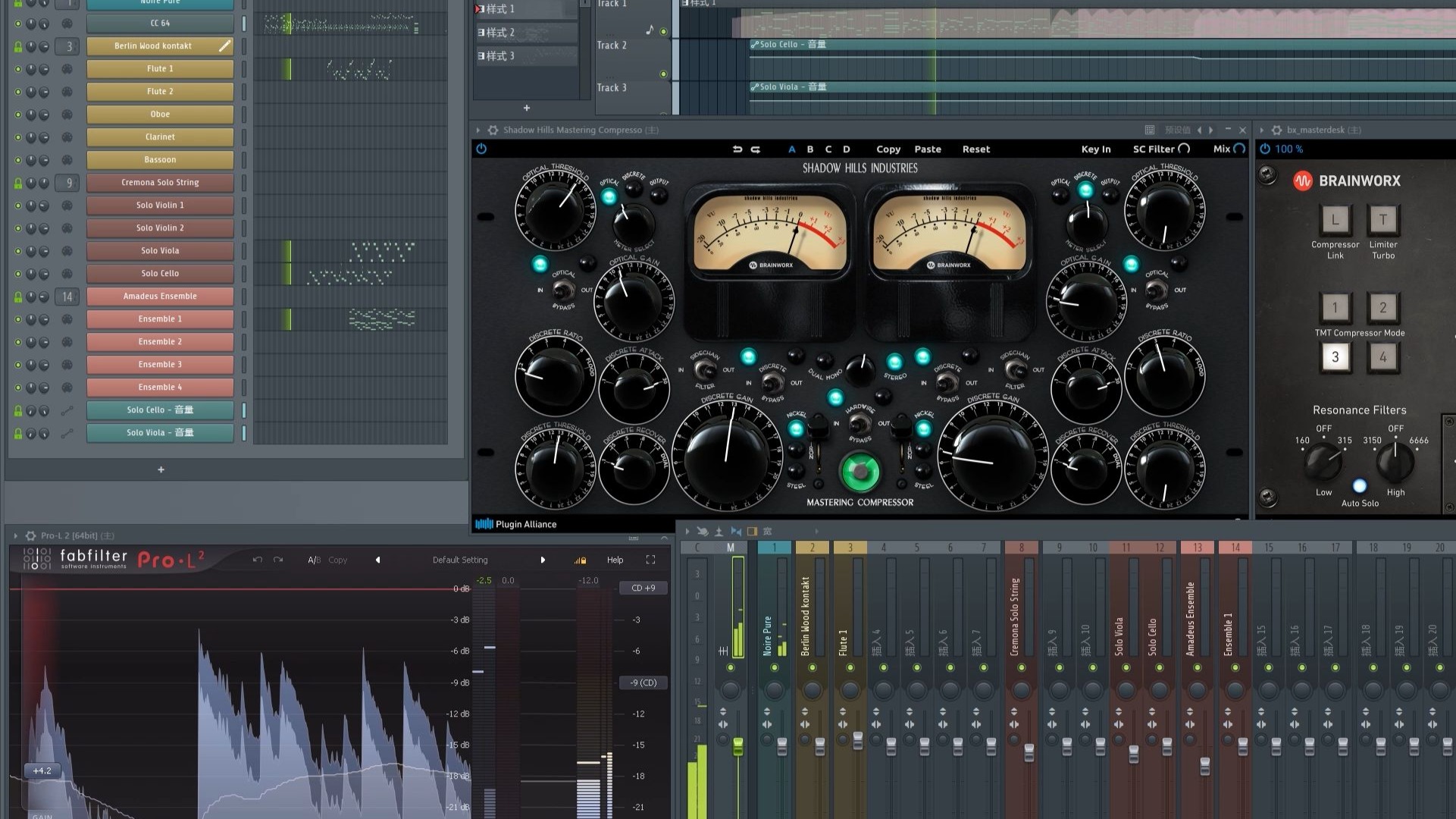Click the Flute 1 mixer track fader
1456x819 pixels.
point(858,739)
